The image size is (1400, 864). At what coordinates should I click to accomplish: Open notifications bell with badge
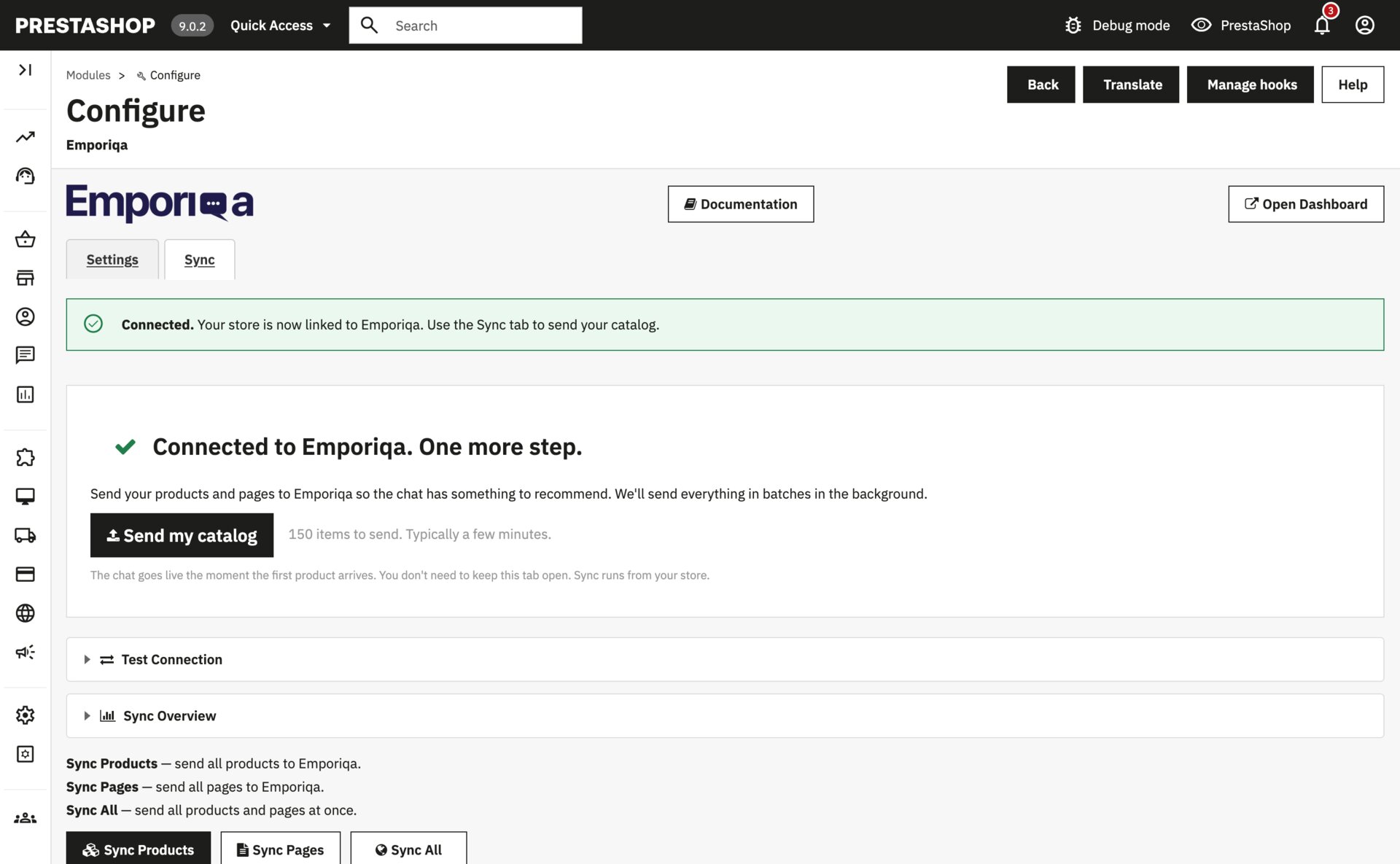pyautogui.click(x=1323, y=25)
